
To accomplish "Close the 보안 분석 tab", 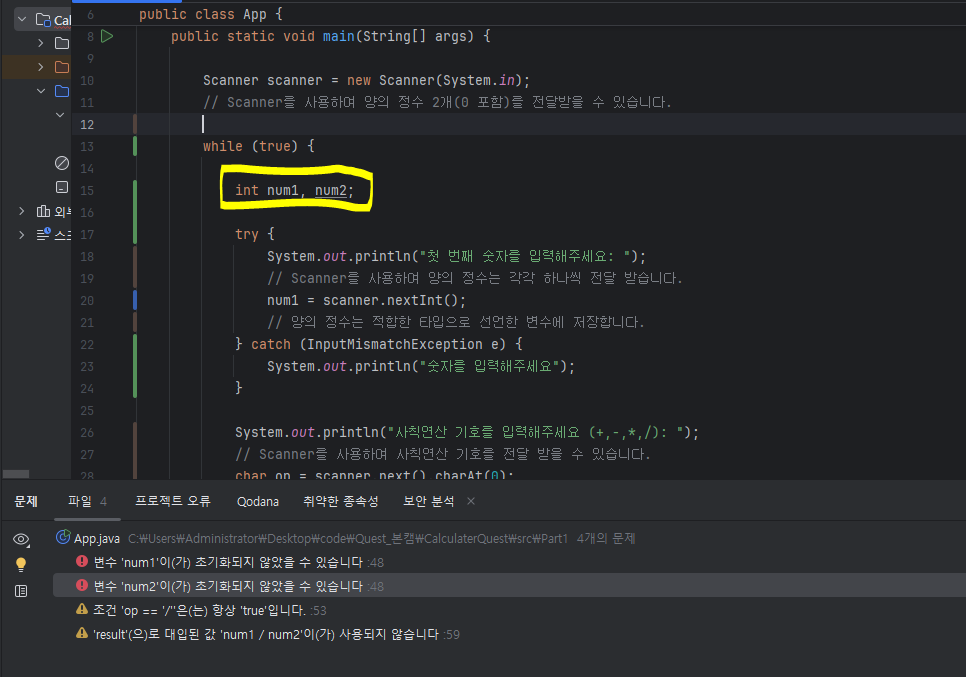I will pyautogui.click(x=471, y=501).
